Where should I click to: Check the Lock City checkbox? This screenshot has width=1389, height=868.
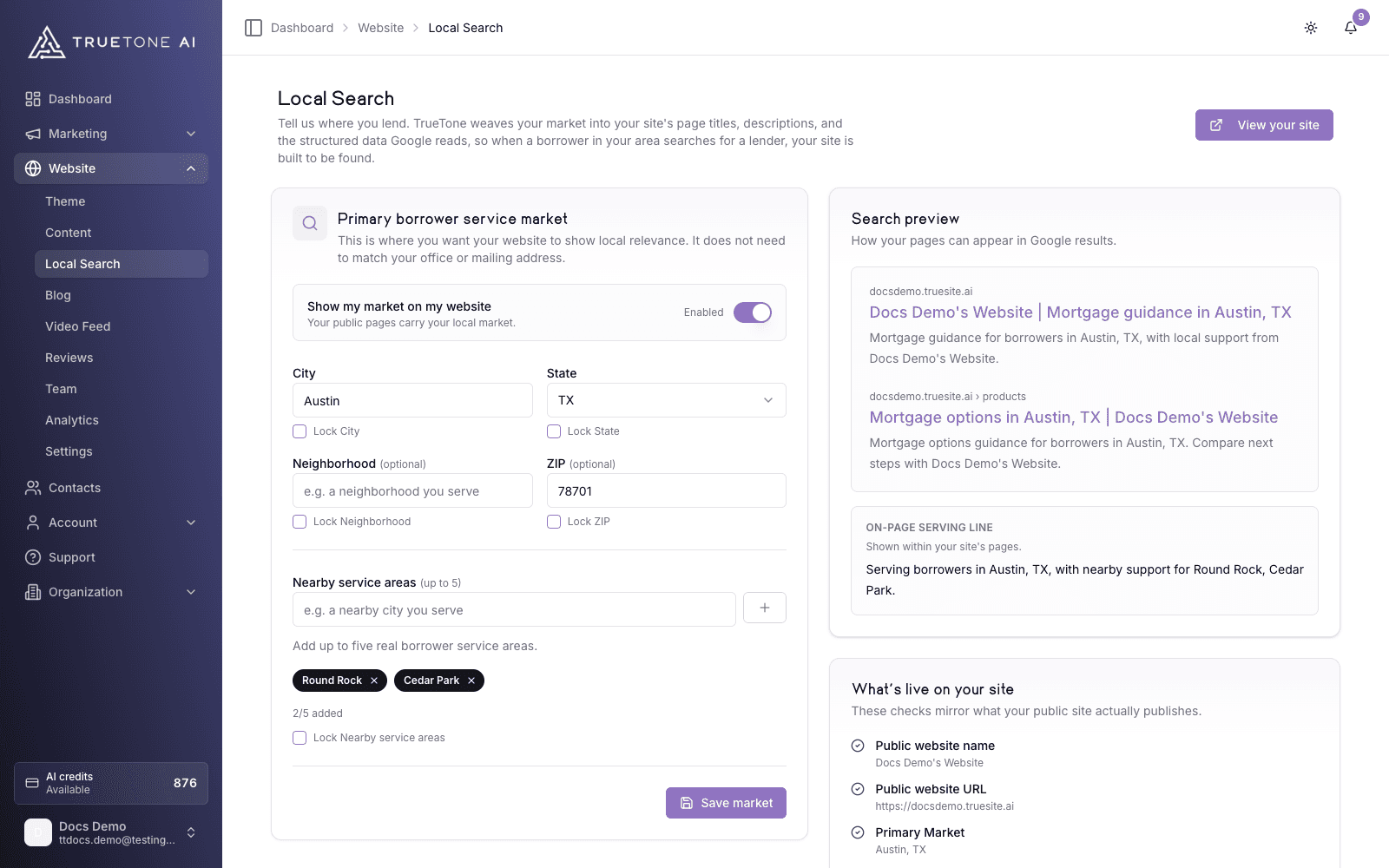[x=300, y=431]
